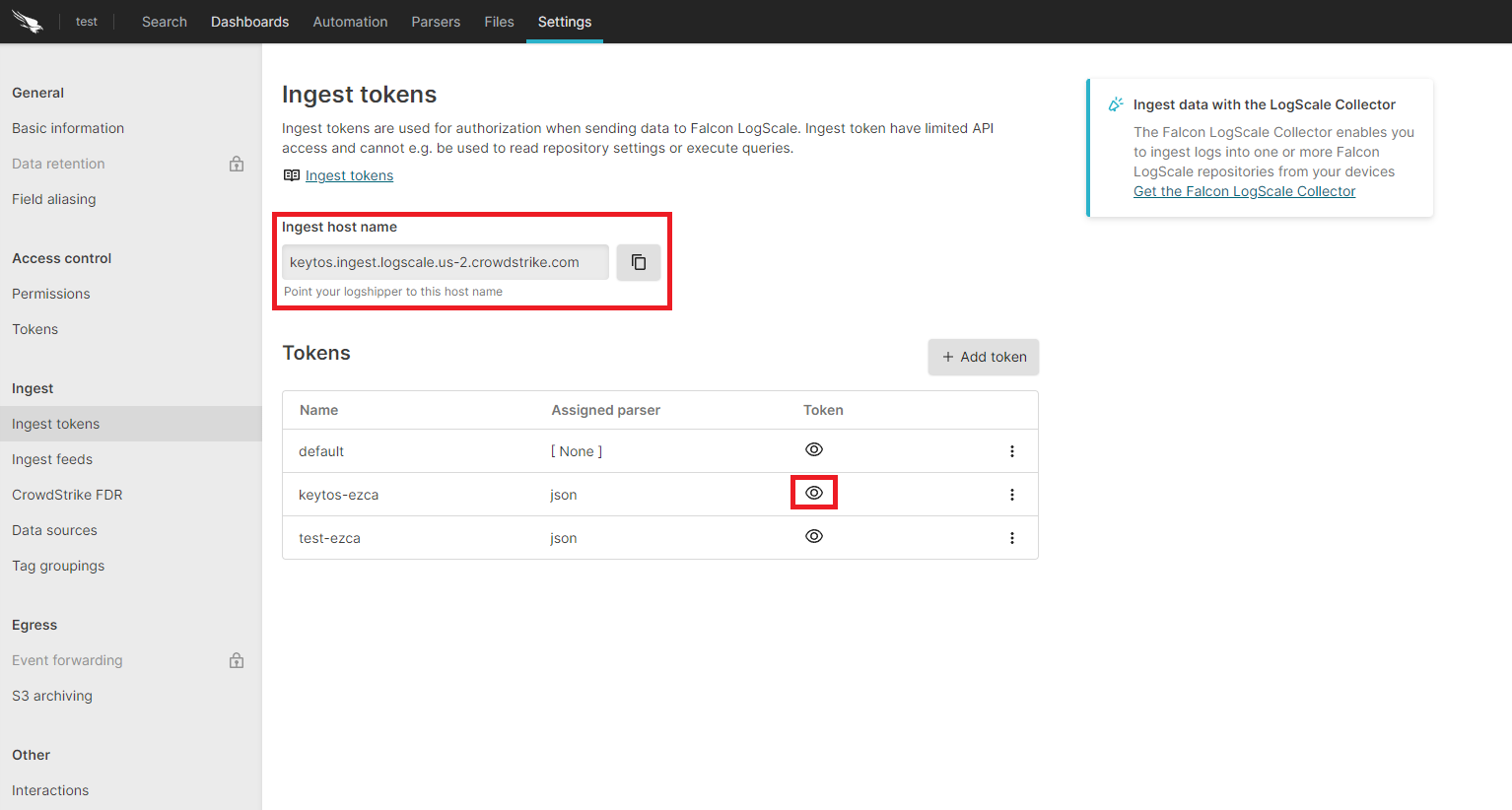The image size is (1512, 810).
Task: Open the Search tab
Action: pyautogui.click(x=165, y=22)
